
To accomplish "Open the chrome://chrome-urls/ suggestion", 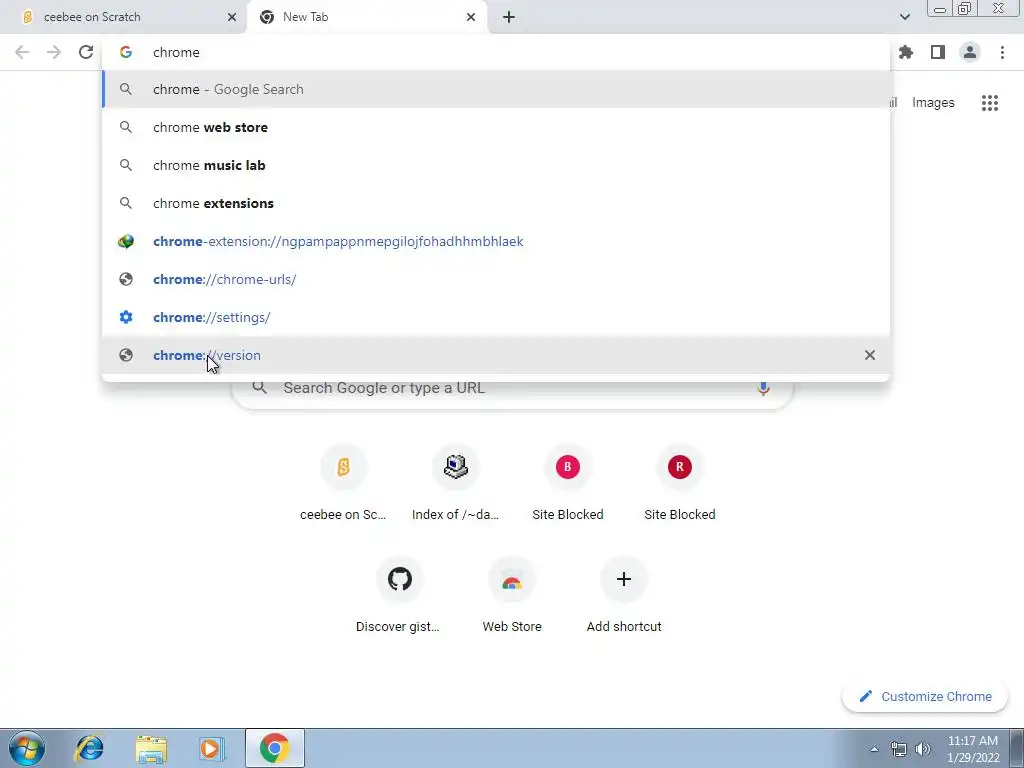I will tap(496, 280).
